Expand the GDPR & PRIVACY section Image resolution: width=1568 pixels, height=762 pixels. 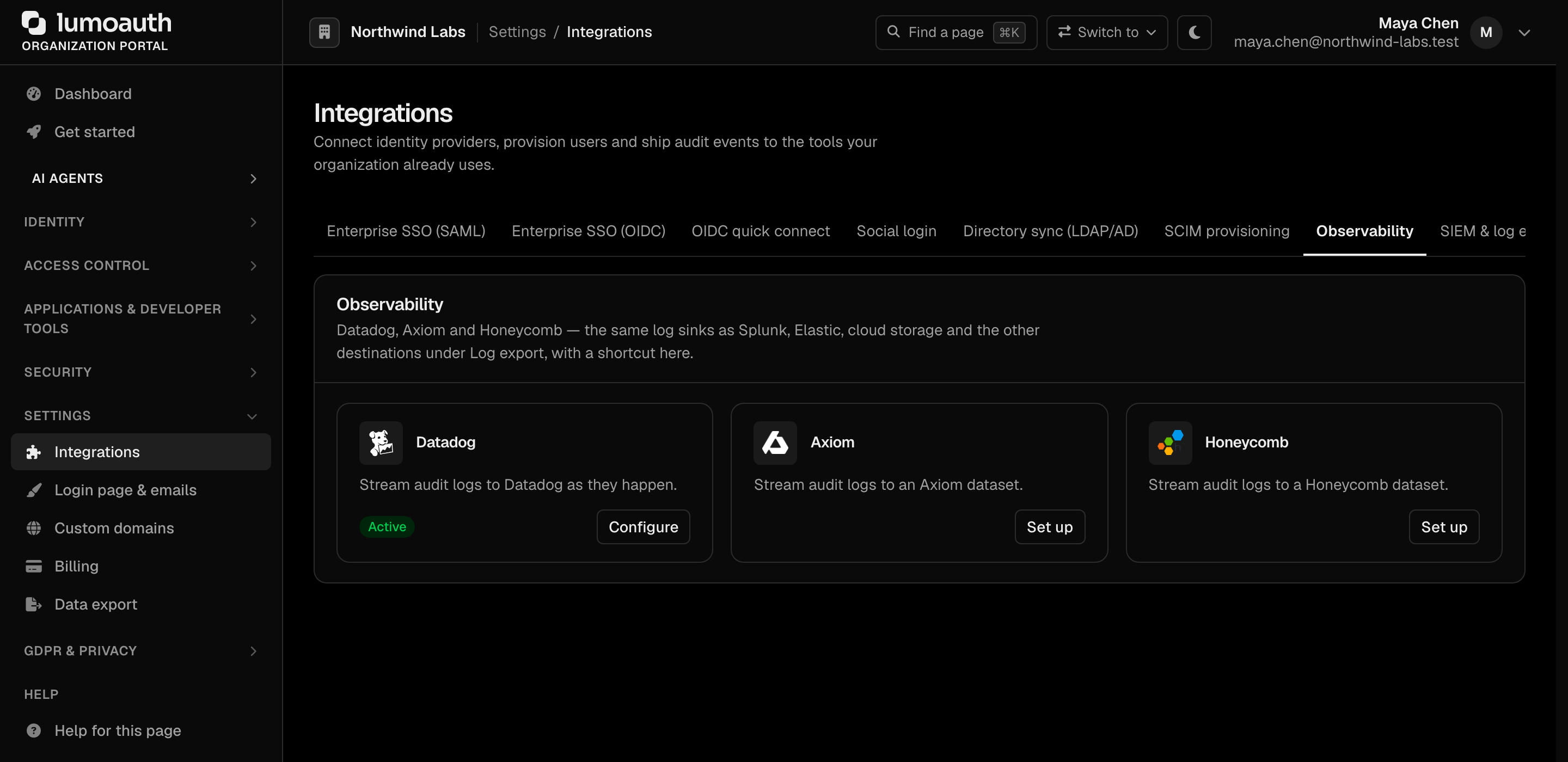click(141, 650)
